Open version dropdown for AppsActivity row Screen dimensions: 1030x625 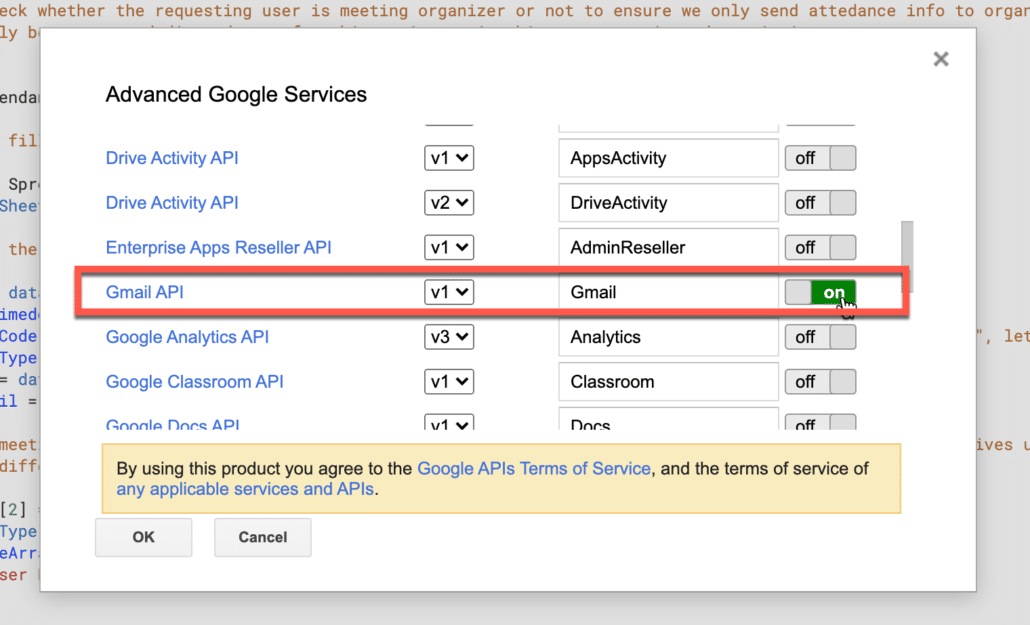449,158
